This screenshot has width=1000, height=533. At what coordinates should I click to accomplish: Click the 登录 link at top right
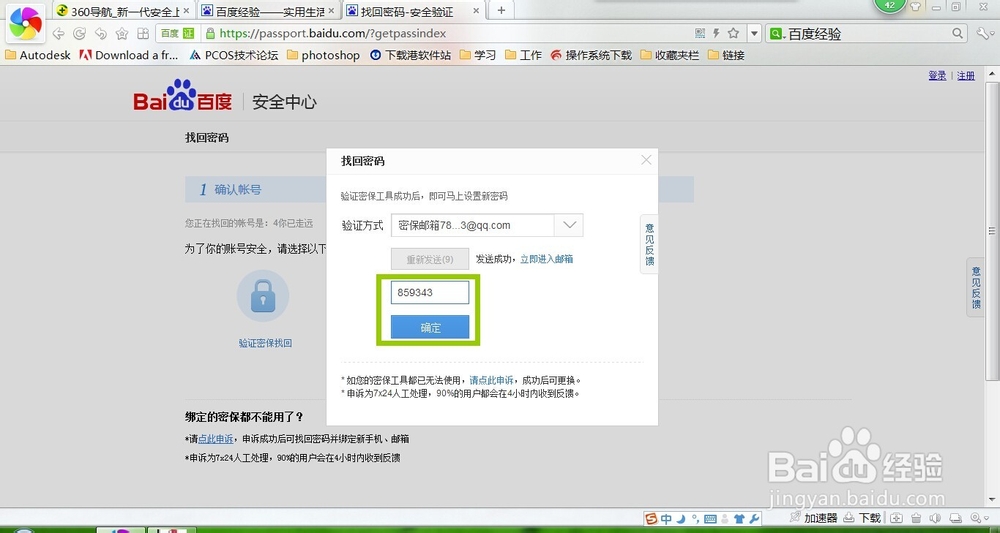(x=937, y=76)
